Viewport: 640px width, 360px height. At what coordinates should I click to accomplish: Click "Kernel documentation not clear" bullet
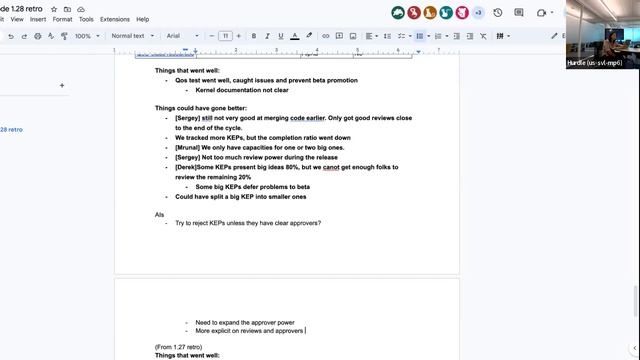click(x=242, y=90)
